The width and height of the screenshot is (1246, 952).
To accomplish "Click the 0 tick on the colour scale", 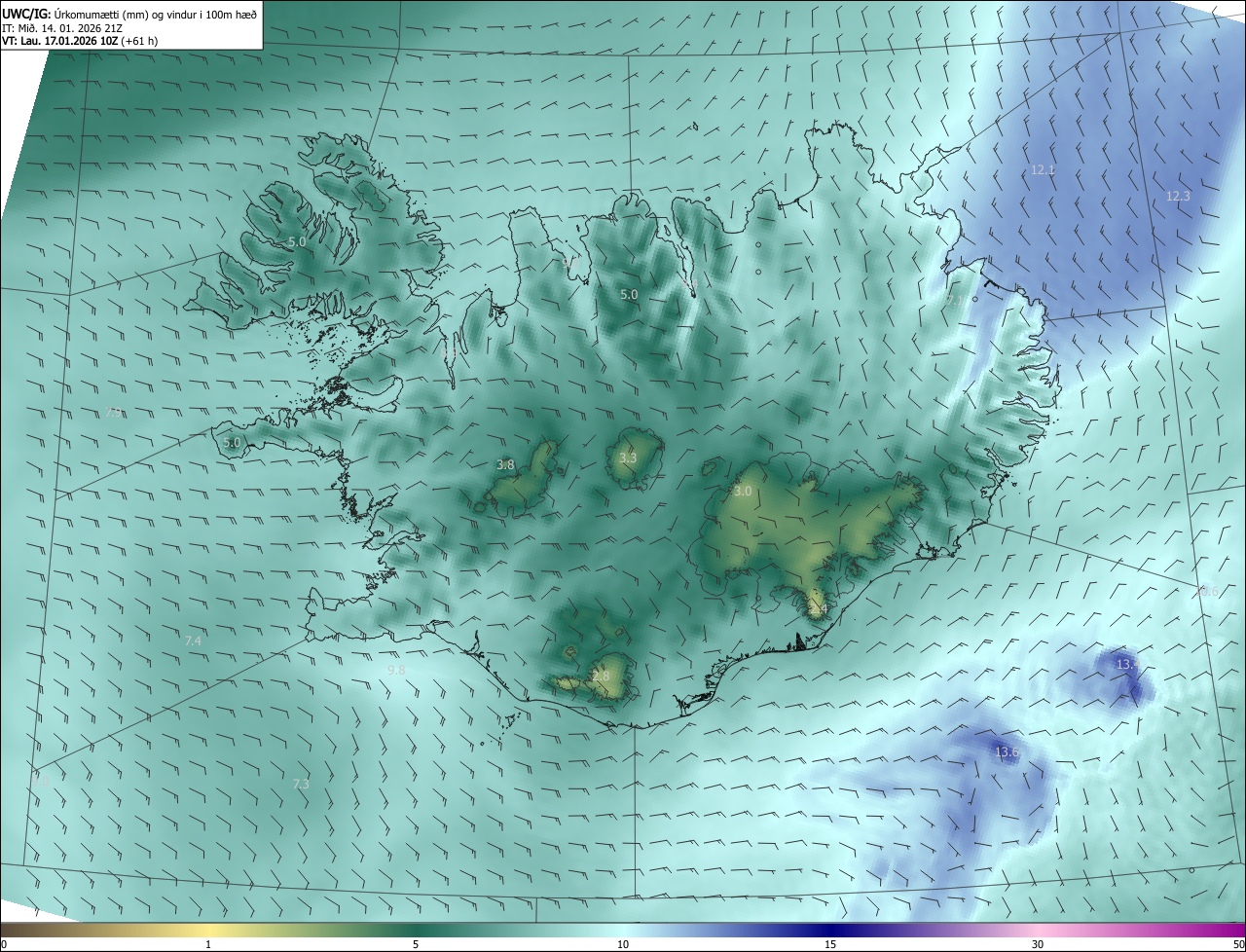I will (x=4, y=944).
